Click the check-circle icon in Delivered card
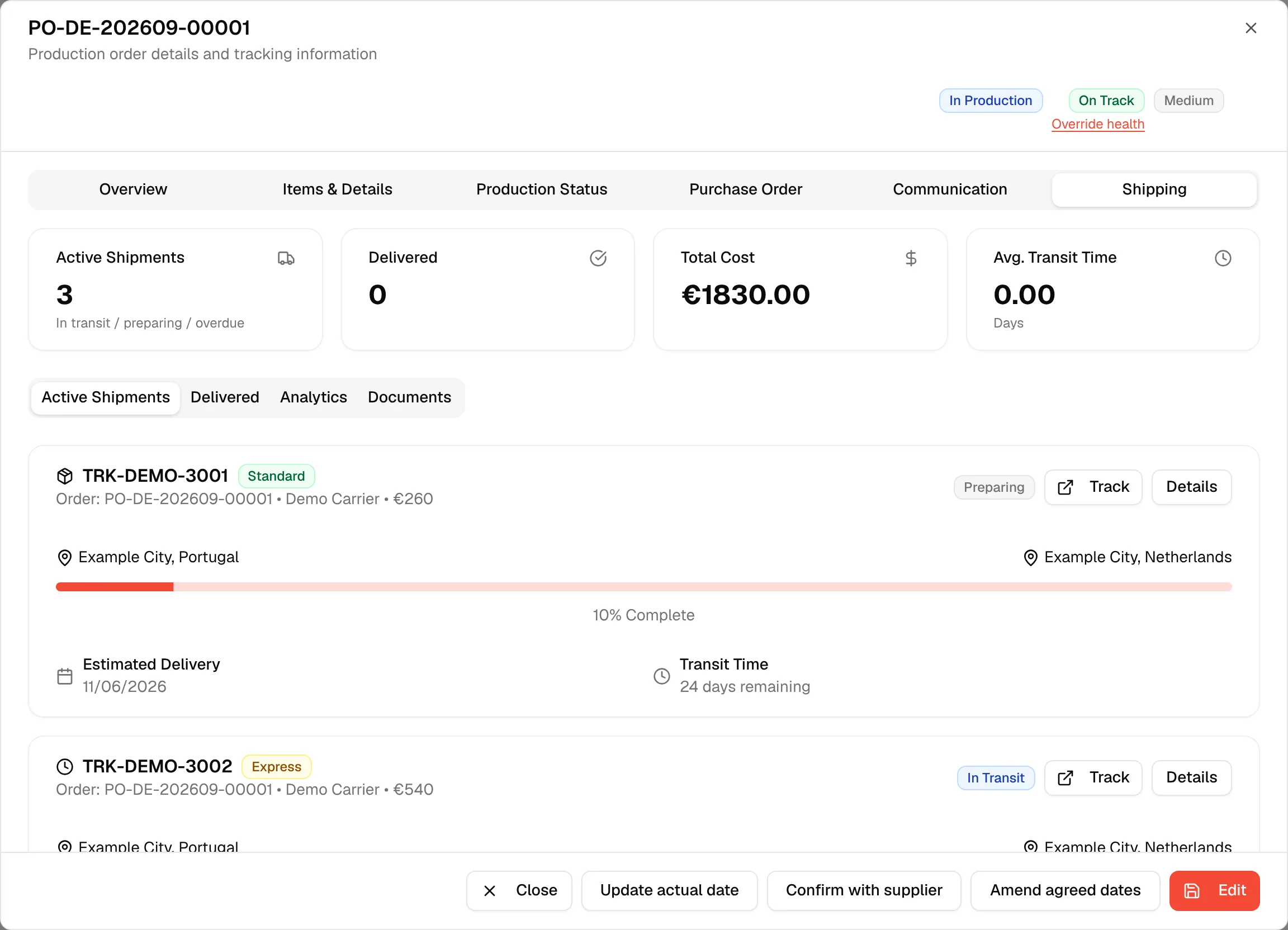This screenshot has width=1288, height=930. (x=598, y=258)
